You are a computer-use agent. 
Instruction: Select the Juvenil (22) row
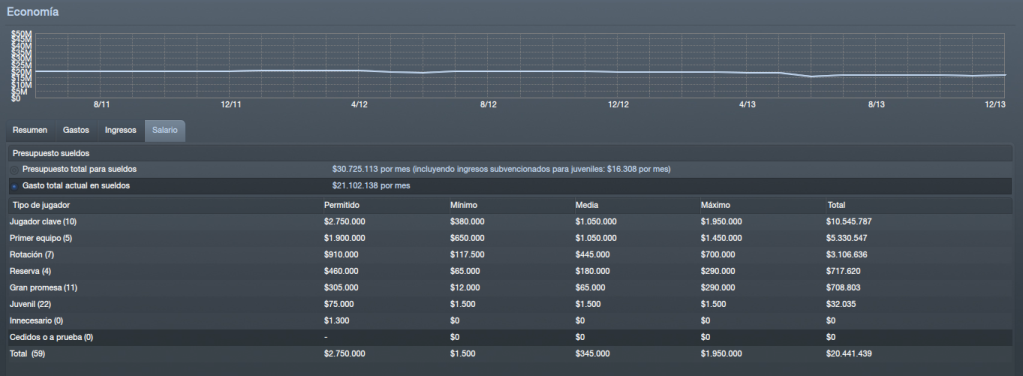click(510, 304)
